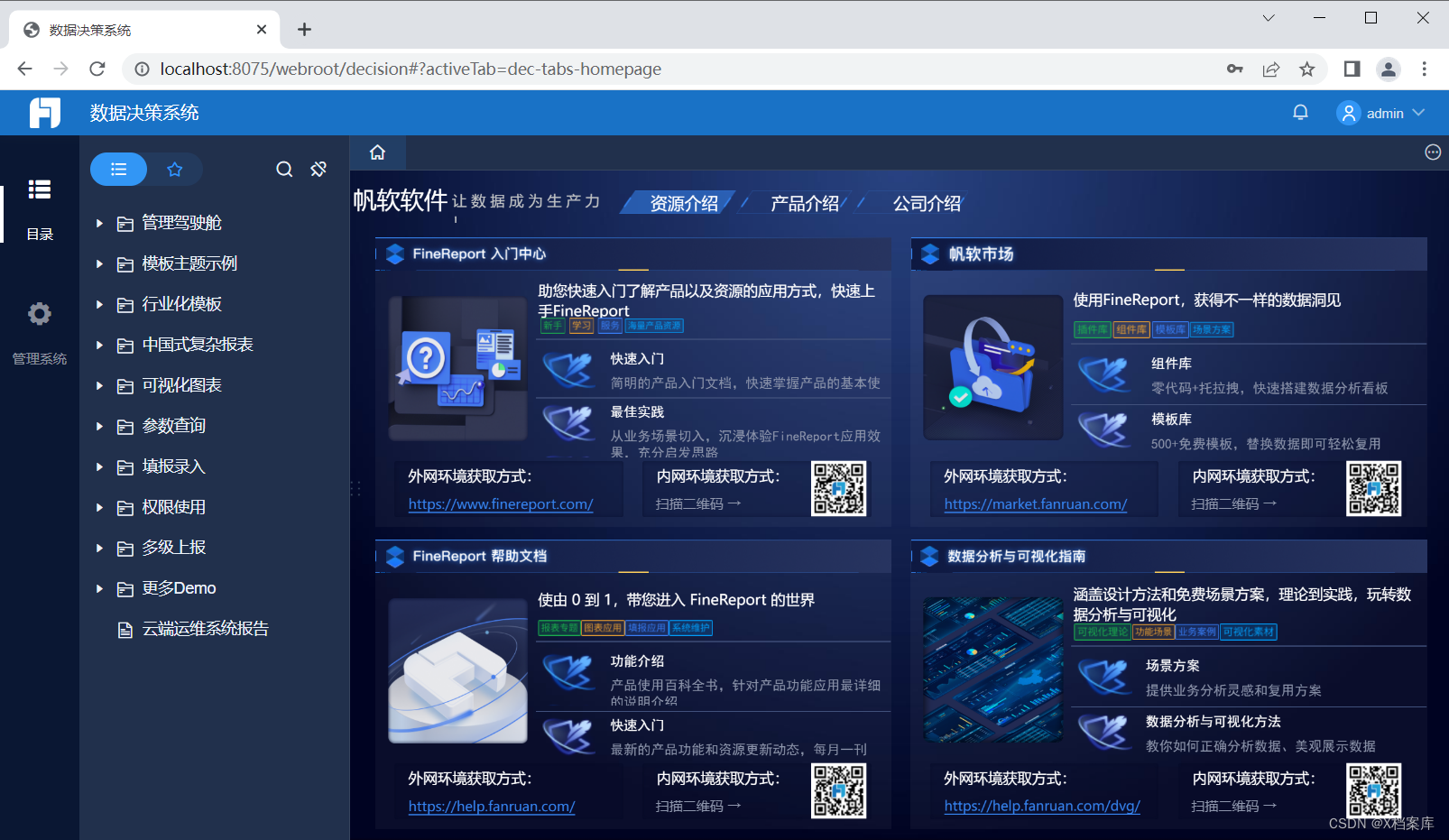The width and height of the screenshot is (1449, 840).
Task: Expand the 权限使用 folder arrow
Action: (x=99, y=507)
